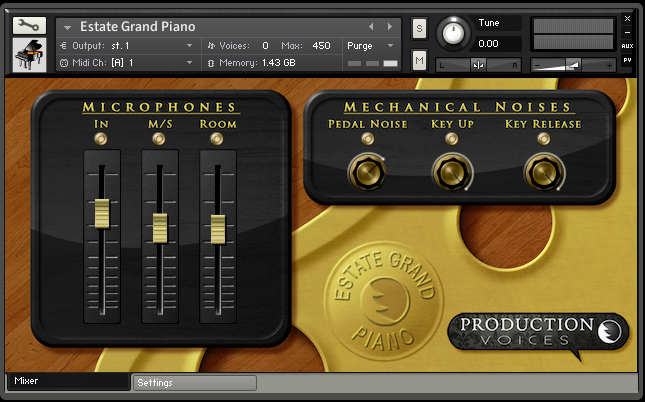Decrease volume with minus icon
This screenshot has height=402, width=645.
(538, 65)
